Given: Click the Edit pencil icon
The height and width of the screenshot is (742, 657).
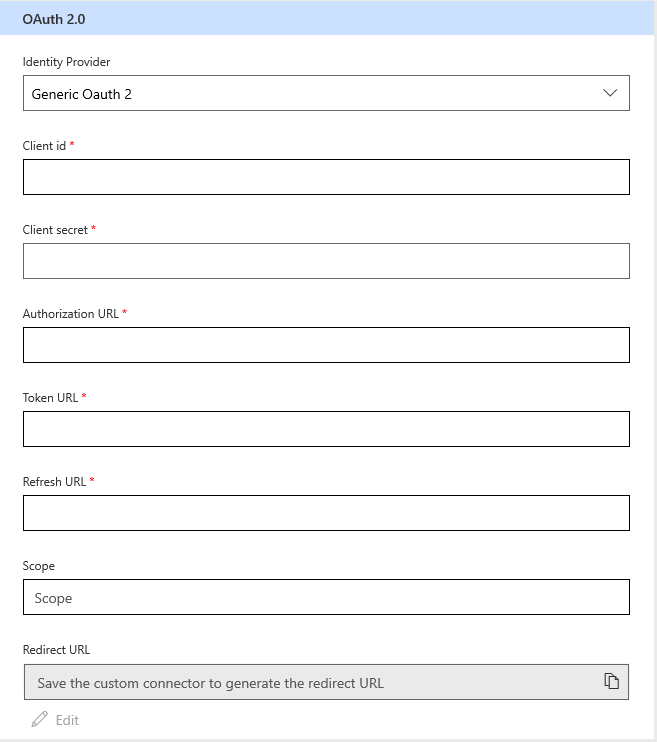Looking at the screenshot, I should point(40,719).
